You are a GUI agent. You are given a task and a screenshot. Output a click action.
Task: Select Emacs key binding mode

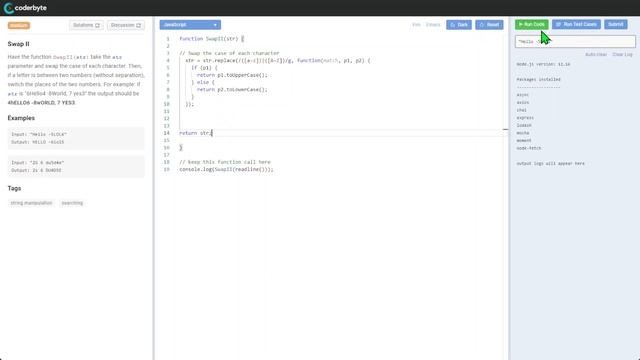click(433, 25)
